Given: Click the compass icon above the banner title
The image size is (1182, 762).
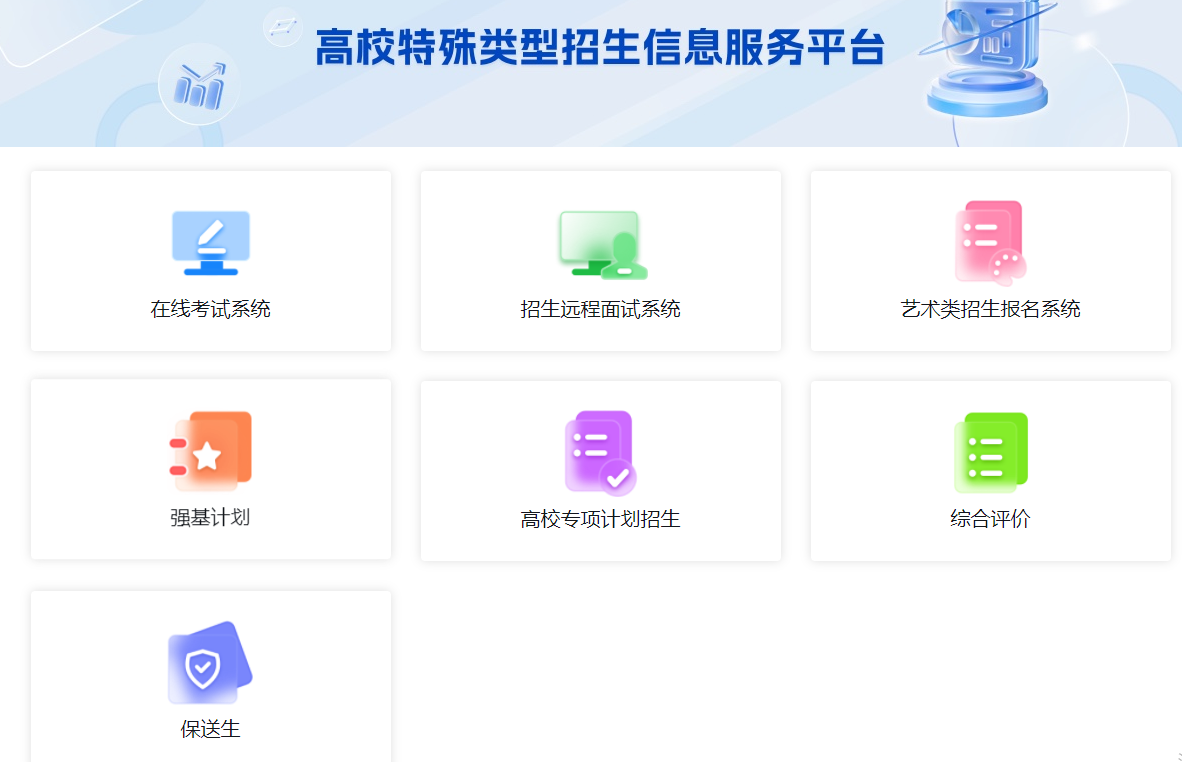Looking at the screenshot, I should pyautogui.click(x=283, y=27).
